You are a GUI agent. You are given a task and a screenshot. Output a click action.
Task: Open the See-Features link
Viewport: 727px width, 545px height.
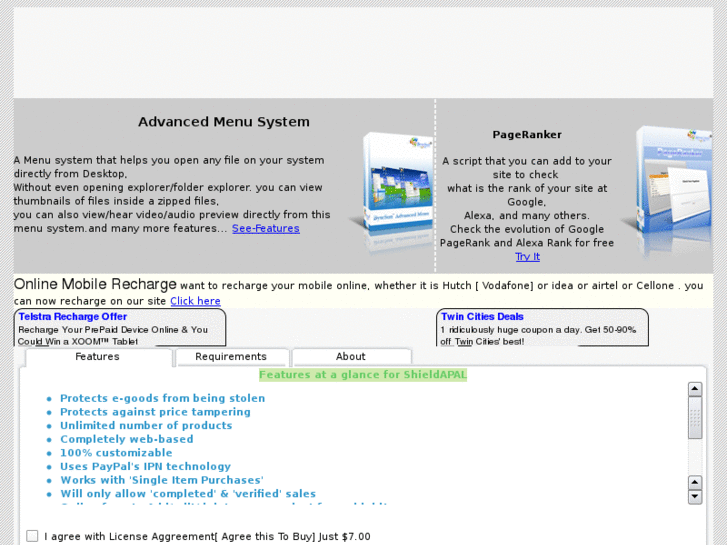pyautogui.click(x=266, y=228)
